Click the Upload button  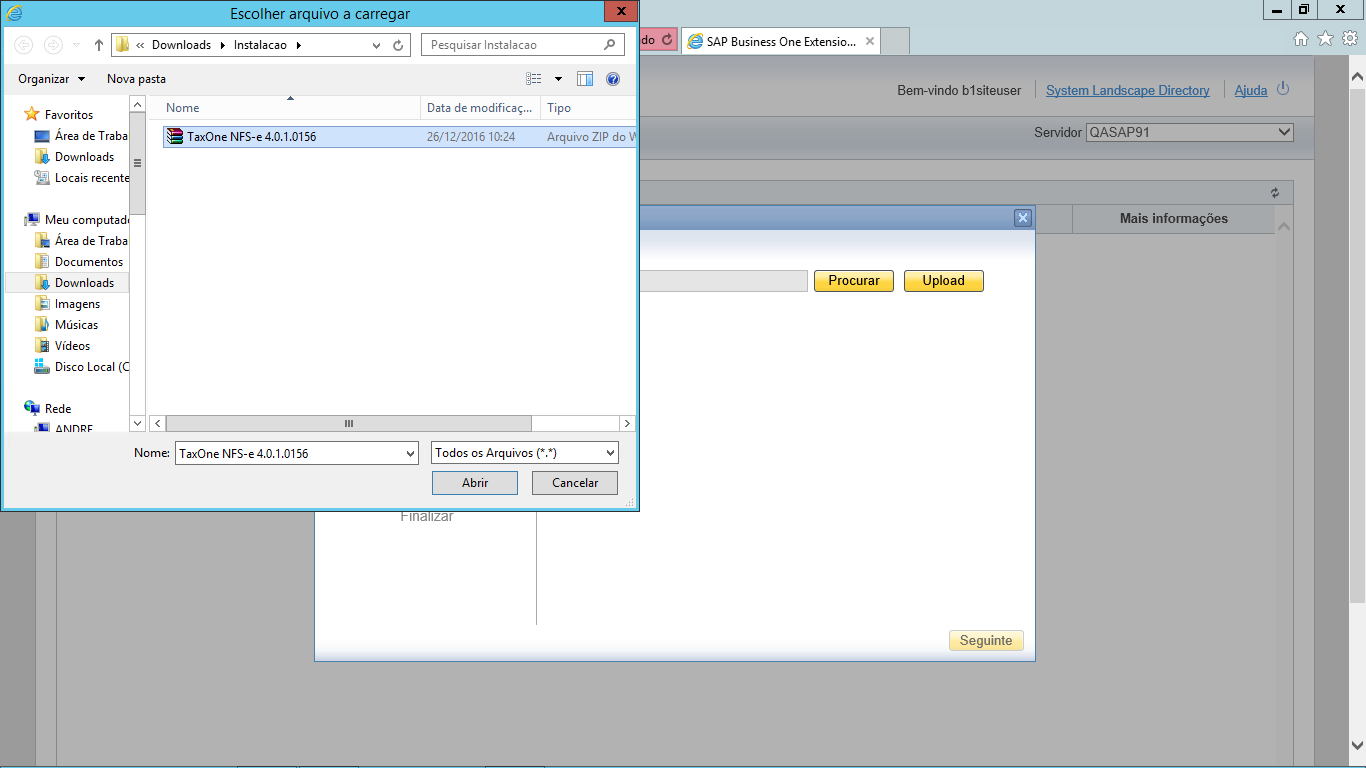click(944, 281)
